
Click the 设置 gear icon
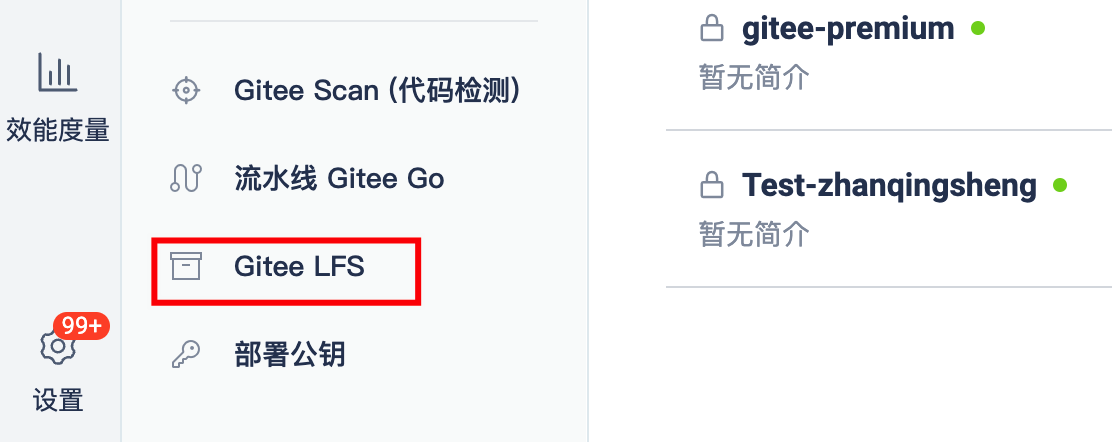57,347
